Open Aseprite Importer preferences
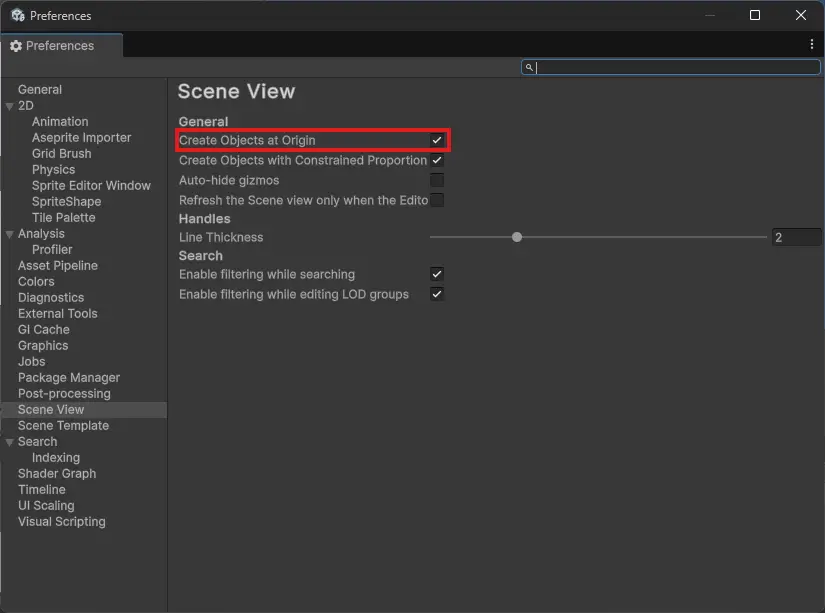The image size is (825, 613). [82, 138]
